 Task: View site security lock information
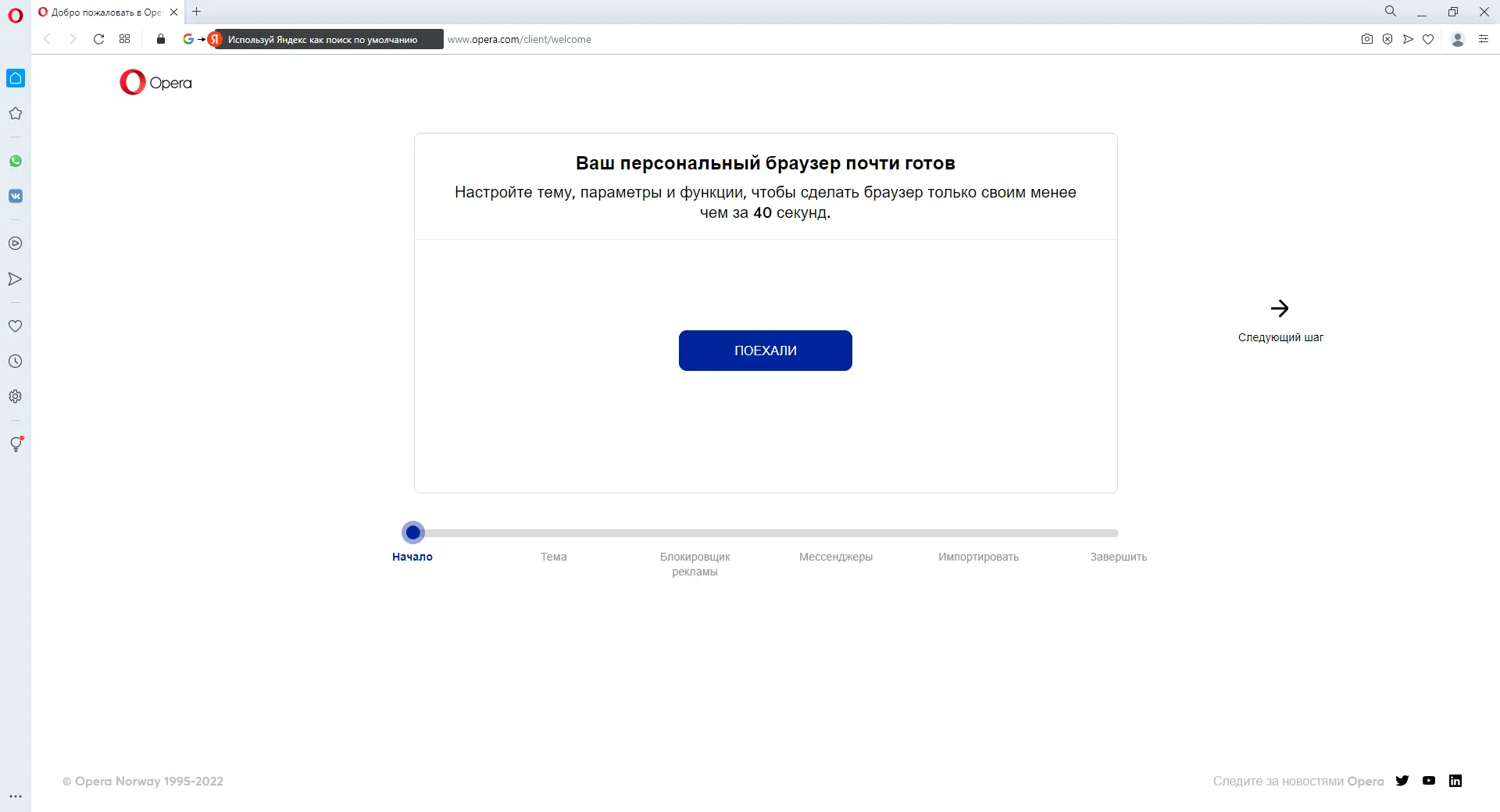[x=161, y=39]
